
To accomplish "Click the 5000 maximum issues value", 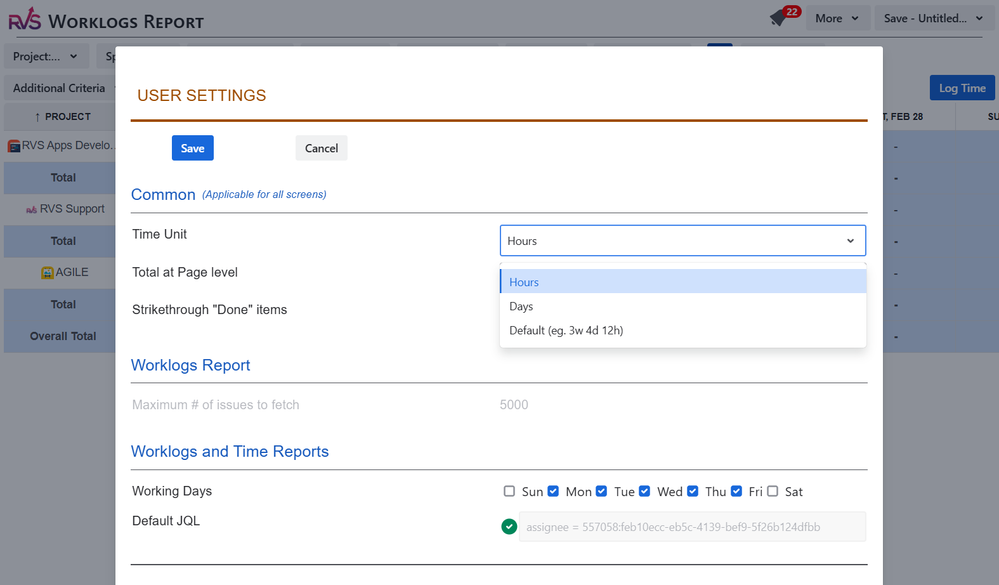I will [514, 405].
